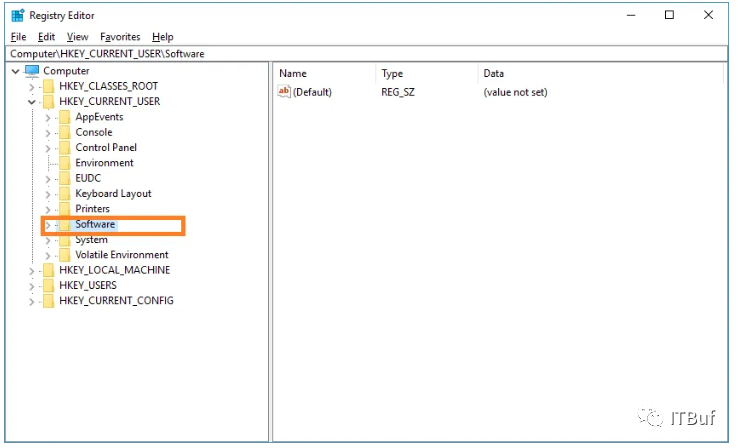Select the Computer tree label
The width and height of the screenshot is (738, 448).
[66, 71]
